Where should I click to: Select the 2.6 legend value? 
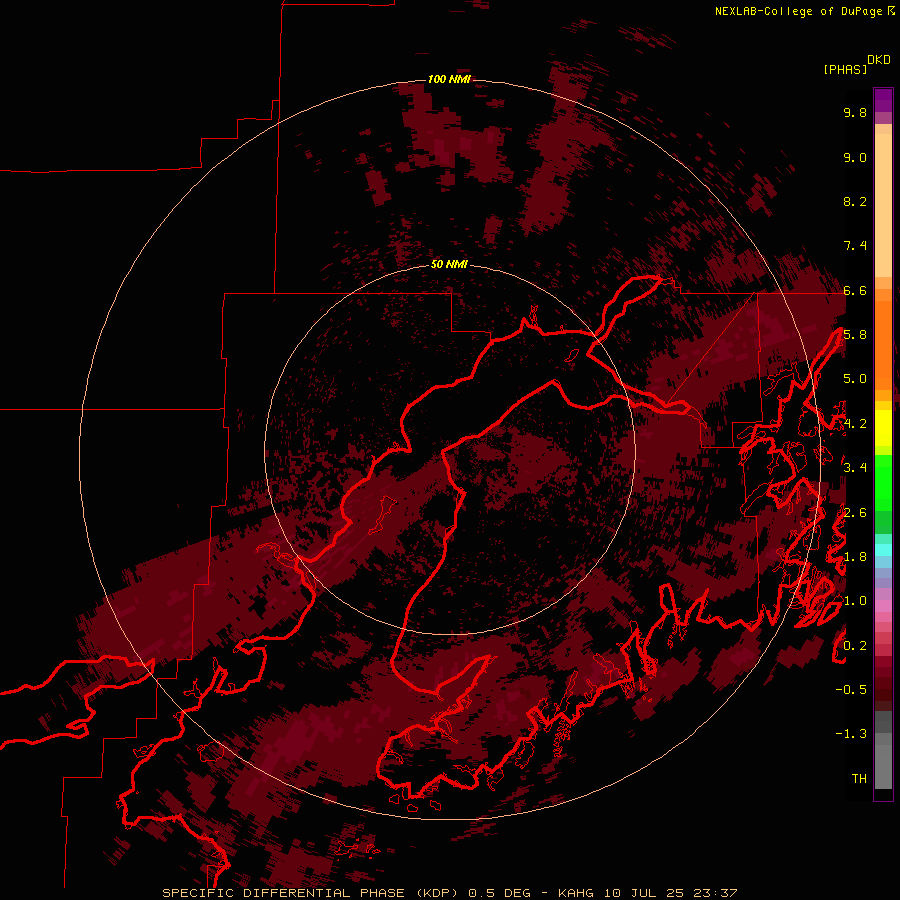point(855,513)
